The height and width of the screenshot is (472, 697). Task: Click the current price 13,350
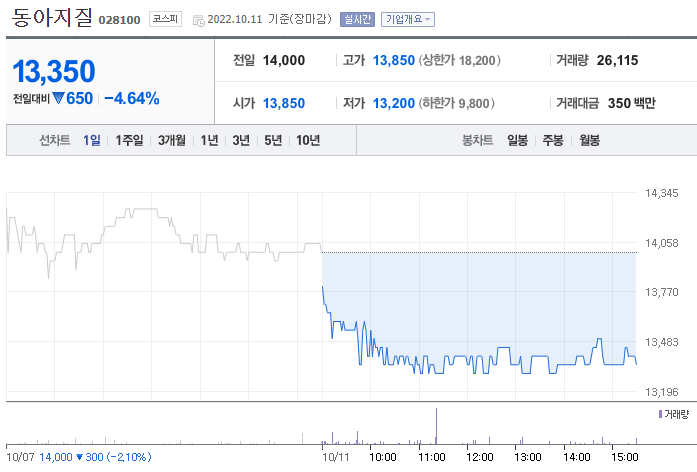tap(54, 72)
